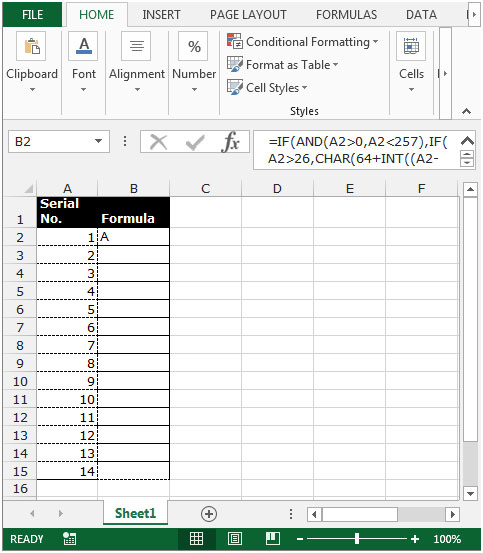Screen dimensions: 483x553
Task: Select the HOME ribbon tab
Action: pos(96,14)
